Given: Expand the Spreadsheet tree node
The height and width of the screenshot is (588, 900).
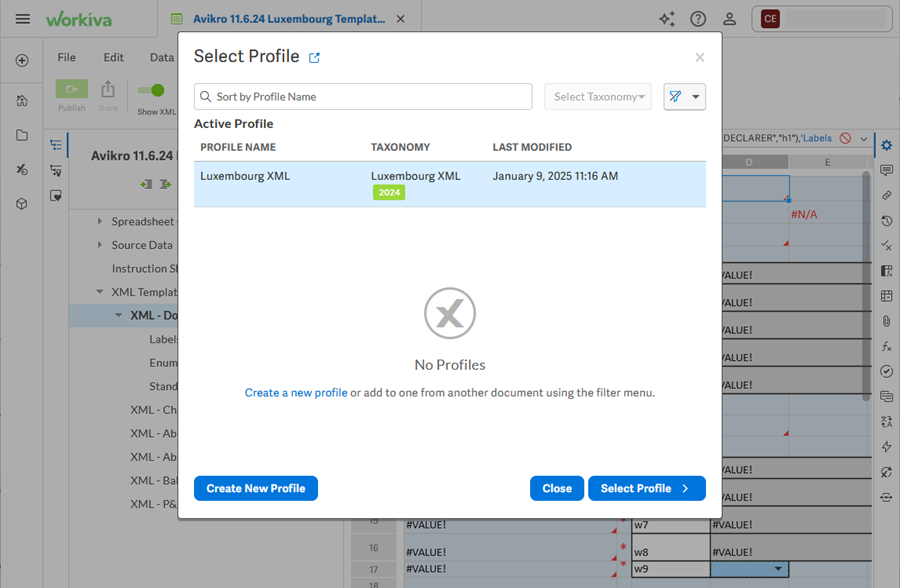Looking at the screenshot, I should click(100, 221).
